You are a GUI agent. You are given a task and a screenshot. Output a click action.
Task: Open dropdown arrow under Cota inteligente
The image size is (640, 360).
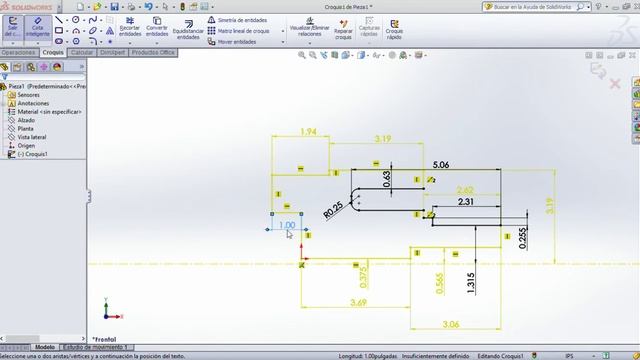point(38,43)
